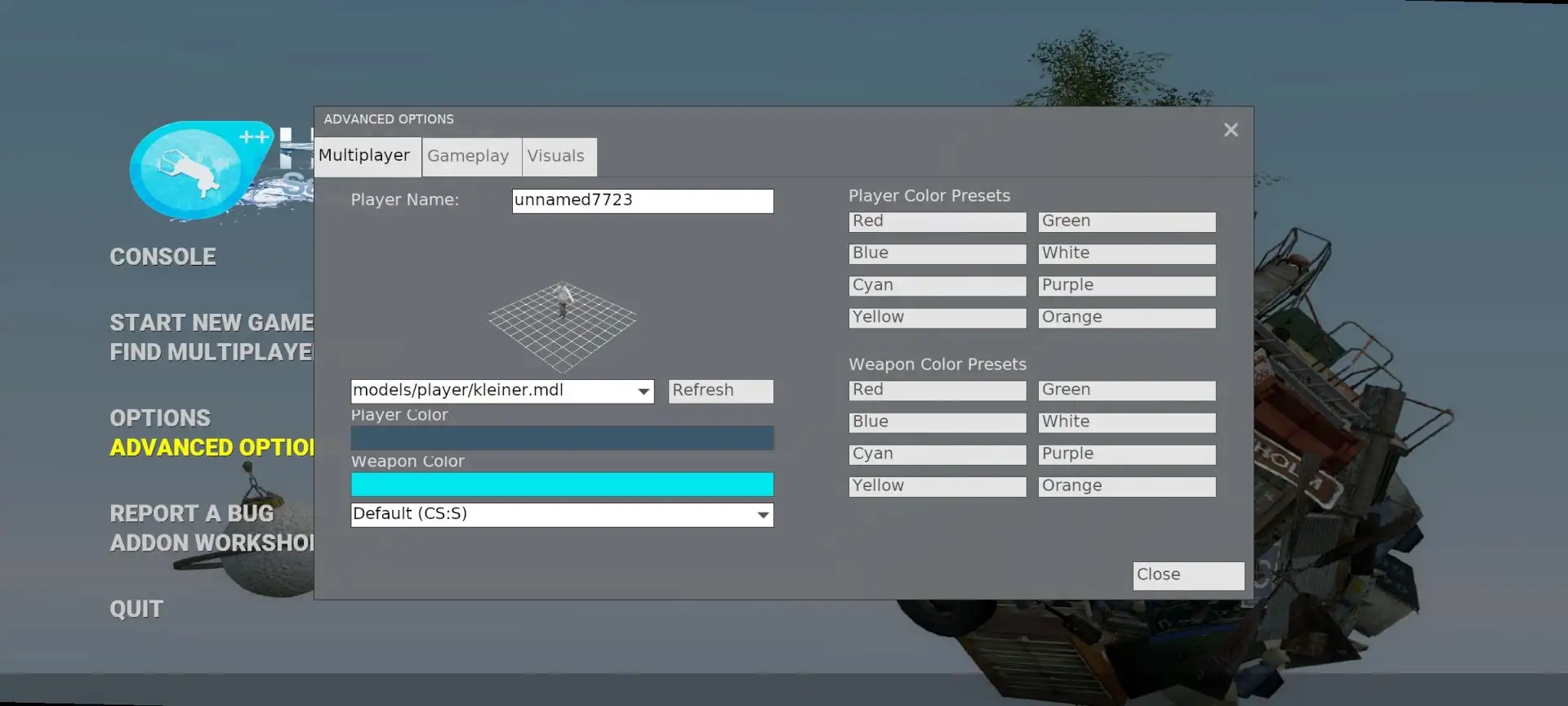This screenshot has width=1568, height=706.
Task: Click the Refresh button
Action: click(721, 391)
